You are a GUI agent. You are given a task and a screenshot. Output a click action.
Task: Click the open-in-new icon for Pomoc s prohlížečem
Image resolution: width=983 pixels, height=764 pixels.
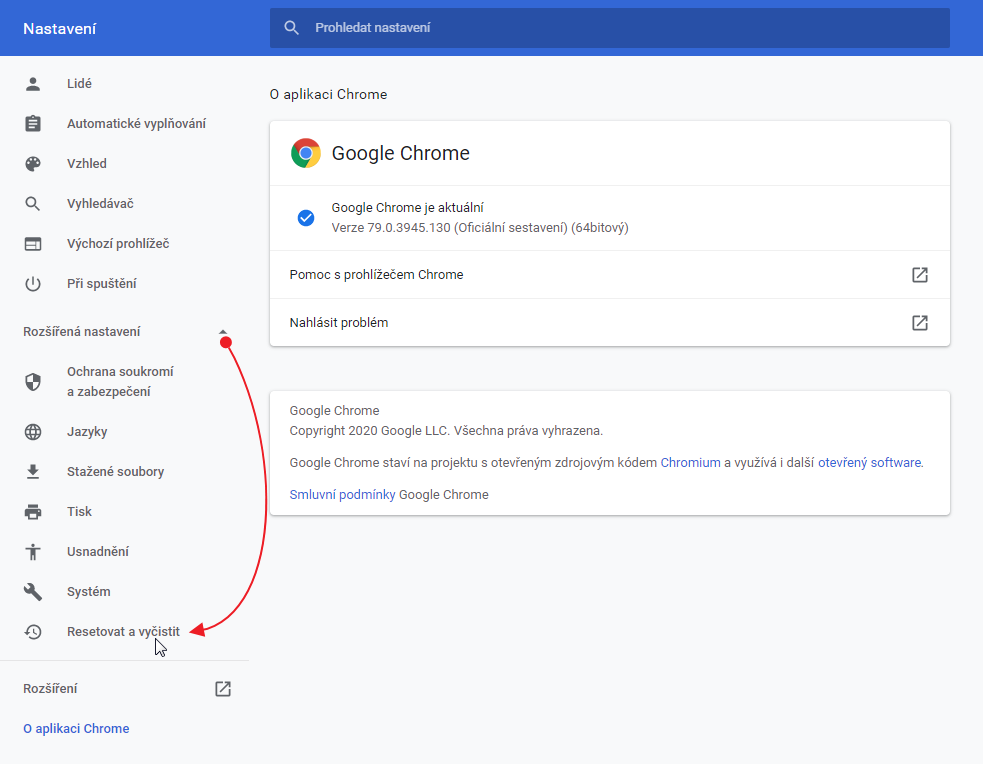click(x=920, y=275)
